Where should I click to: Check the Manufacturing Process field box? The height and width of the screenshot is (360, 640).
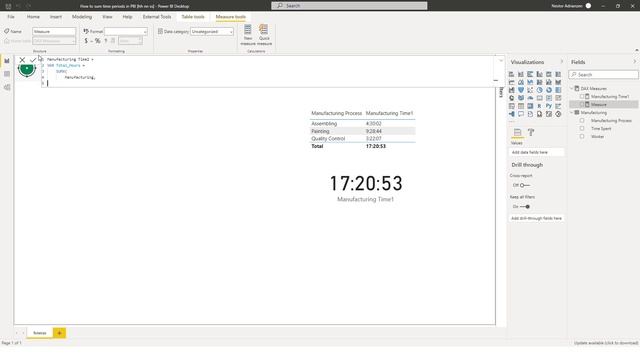(x=582, y=121)
